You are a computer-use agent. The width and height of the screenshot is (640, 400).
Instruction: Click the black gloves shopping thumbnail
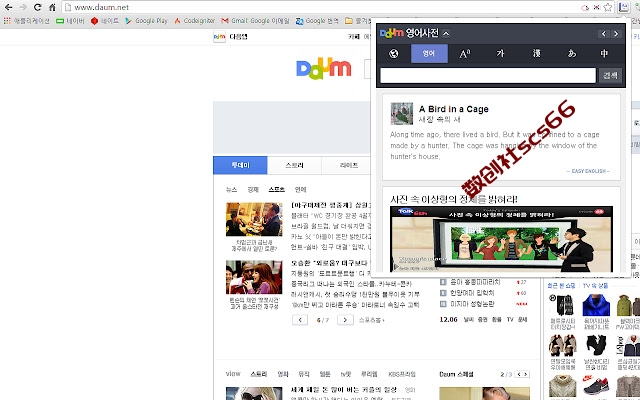562,304
